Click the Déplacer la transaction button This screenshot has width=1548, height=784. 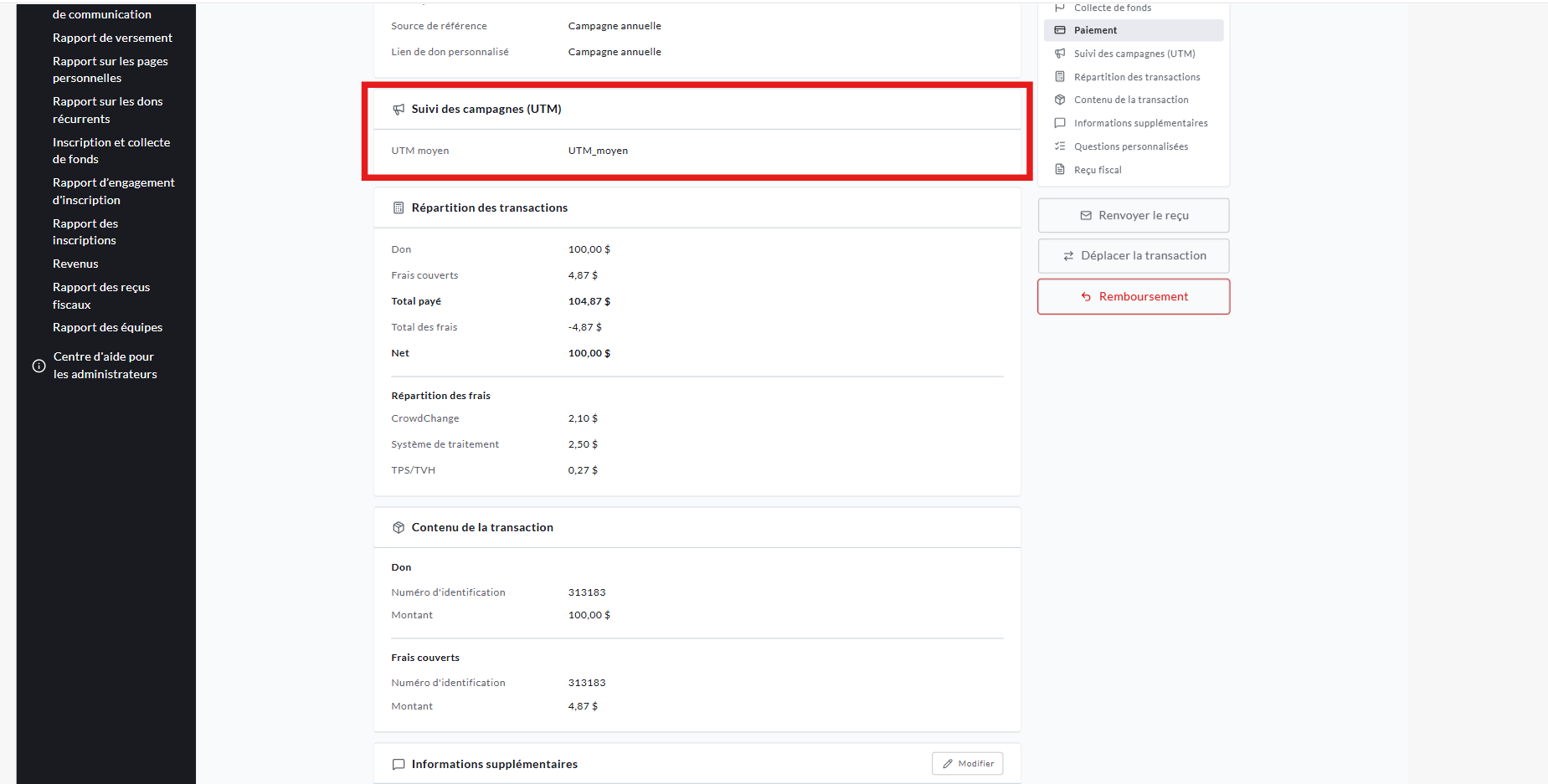(1134, 256)
